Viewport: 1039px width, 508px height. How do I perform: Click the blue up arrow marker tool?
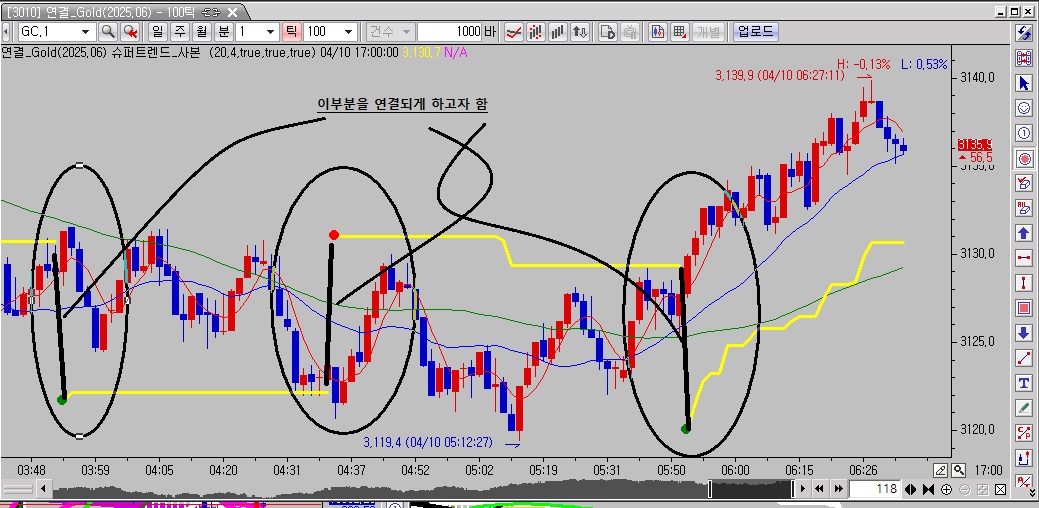(x=1023, y=233)
